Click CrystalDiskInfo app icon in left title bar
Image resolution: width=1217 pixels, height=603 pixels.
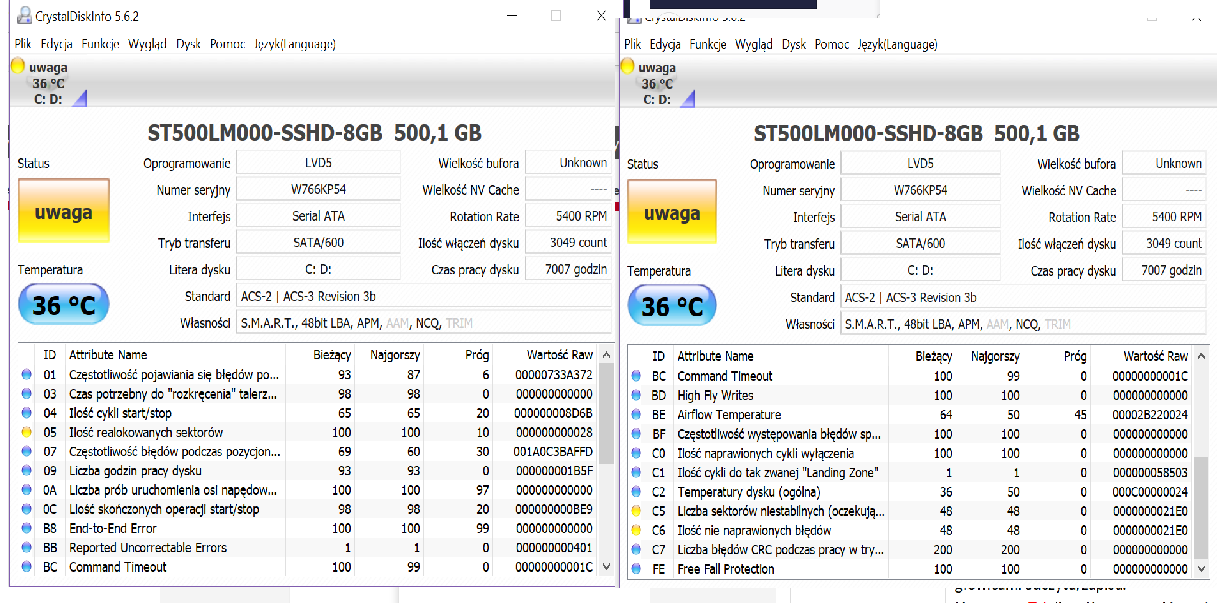click(23, 16)
